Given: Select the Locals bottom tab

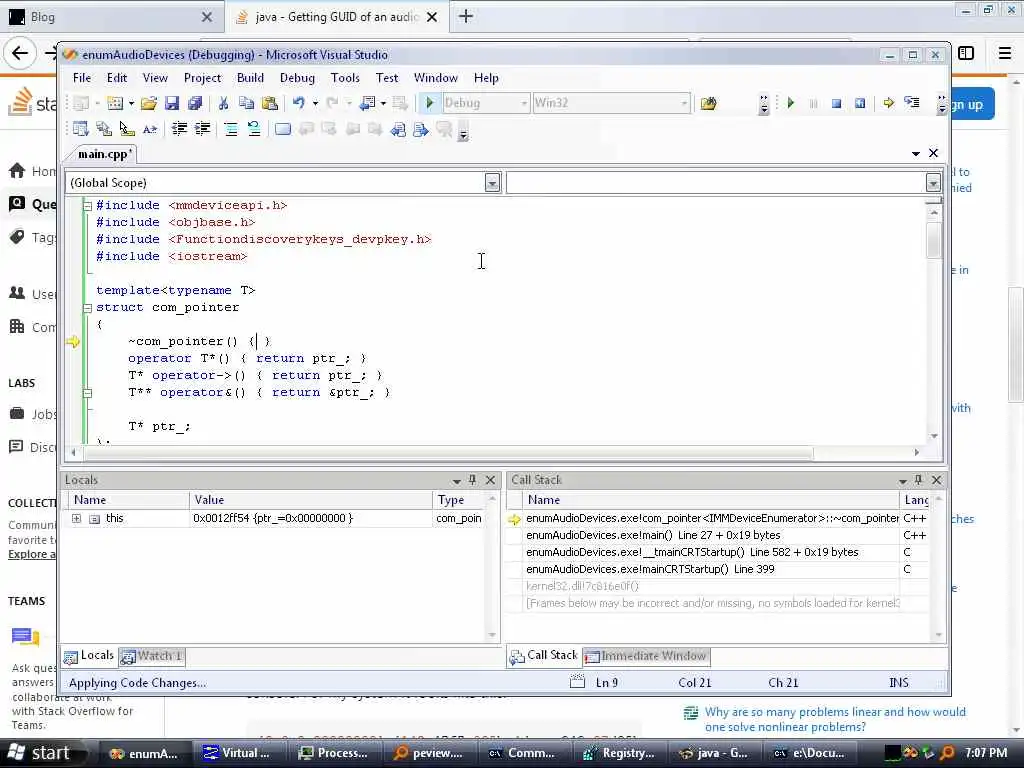Looking at the screenshot, I should (x=89, y=656).
